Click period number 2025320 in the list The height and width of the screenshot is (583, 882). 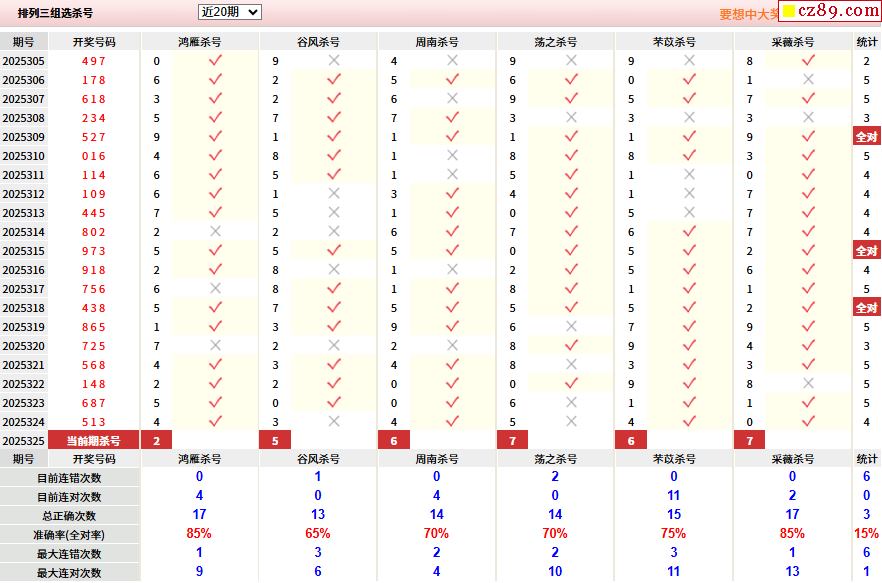tap(24, 346)
